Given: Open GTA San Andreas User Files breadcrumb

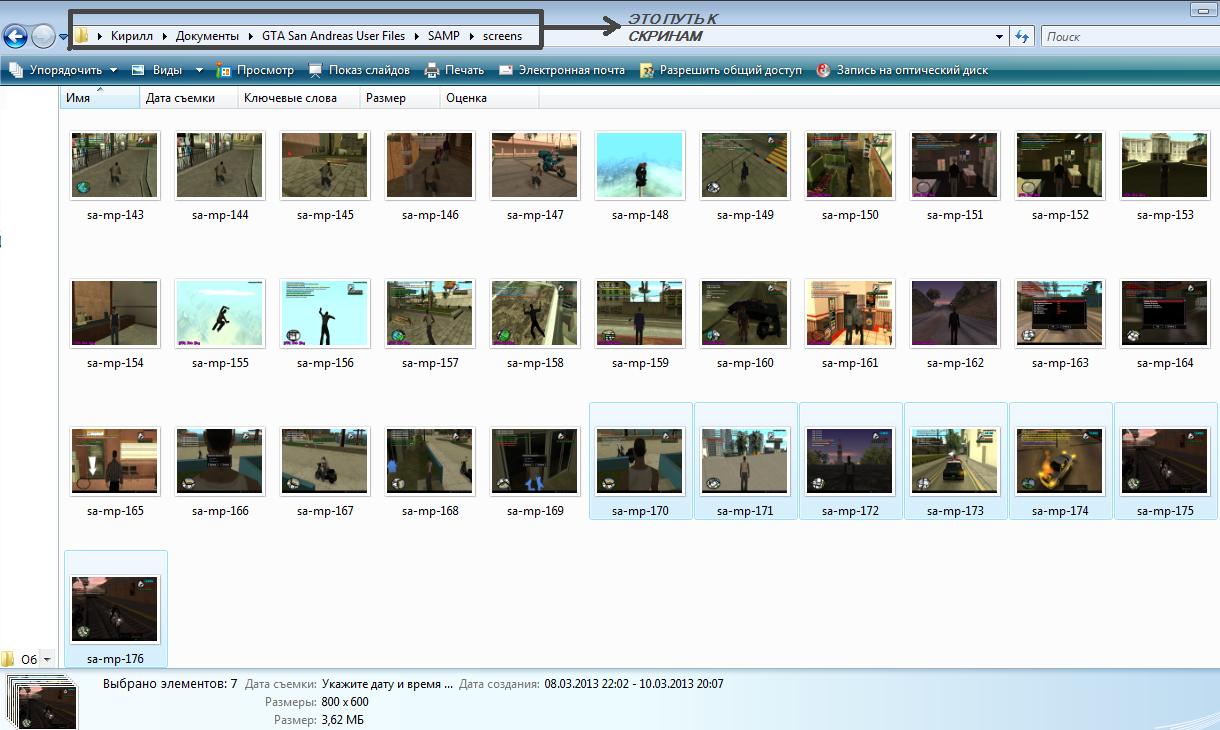Looking at the screenshot, I should pyautogui.click(x=334, y=36).
